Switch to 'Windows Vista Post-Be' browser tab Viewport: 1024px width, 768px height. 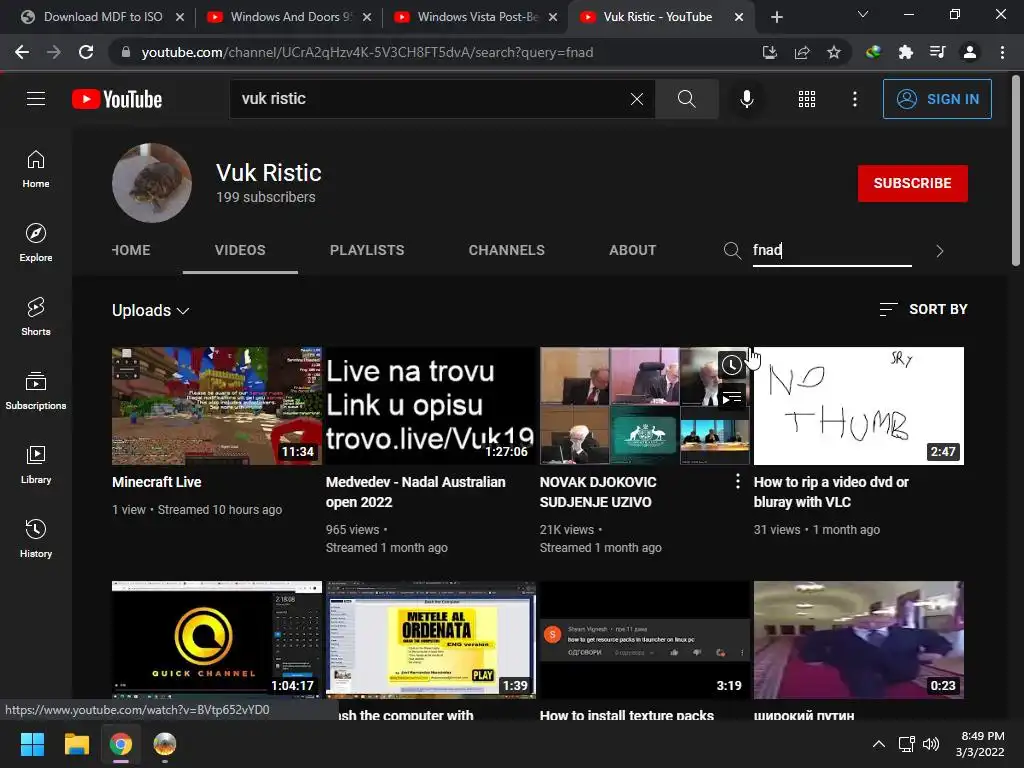click(x=476, y=17)
